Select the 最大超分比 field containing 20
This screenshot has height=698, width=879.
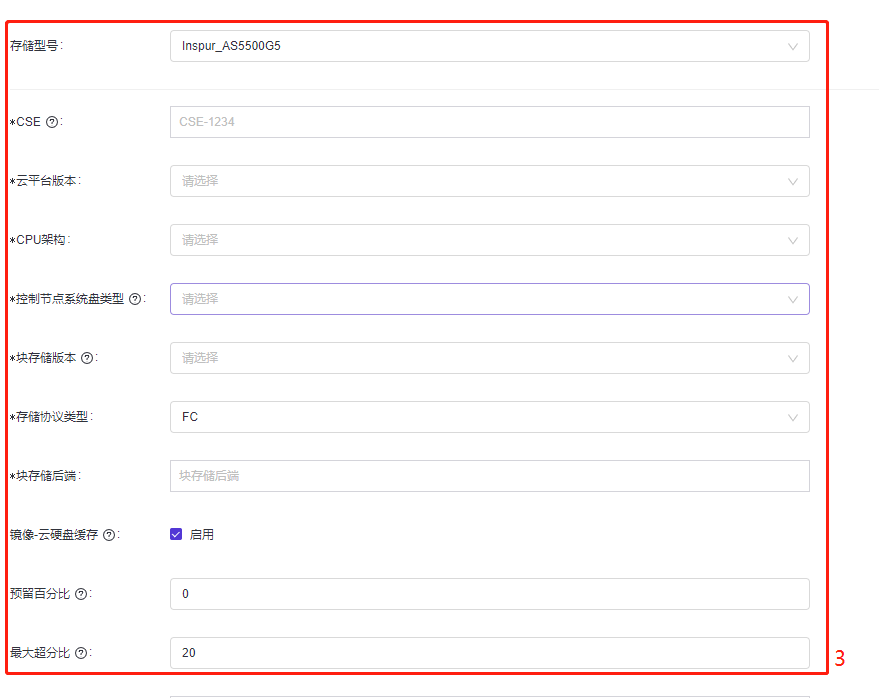click(x=489, y=653)
